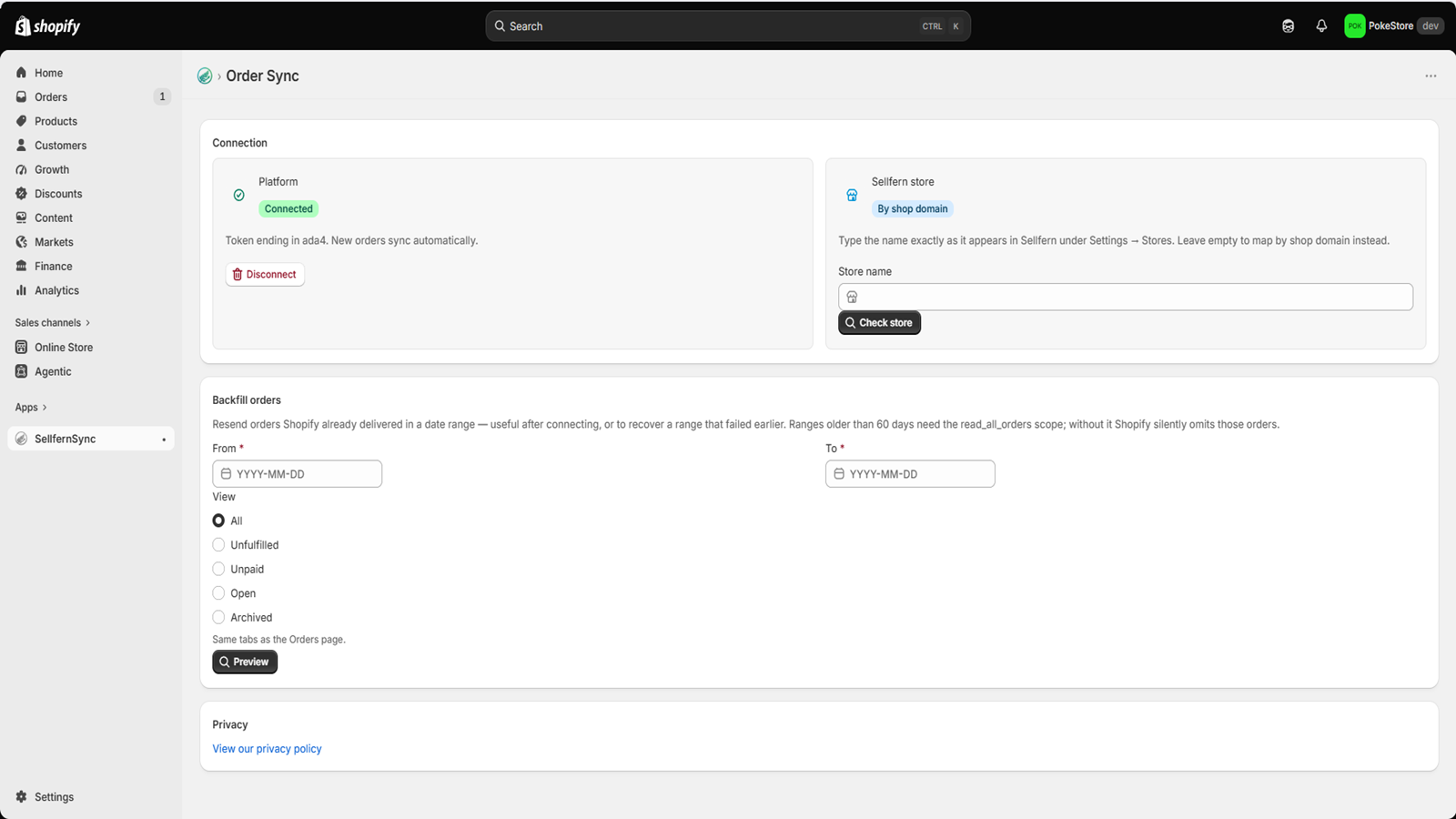This screenshot has height=819, width=1456.
Task: Click the Connected status badge
Action: (x=288, y=209)
